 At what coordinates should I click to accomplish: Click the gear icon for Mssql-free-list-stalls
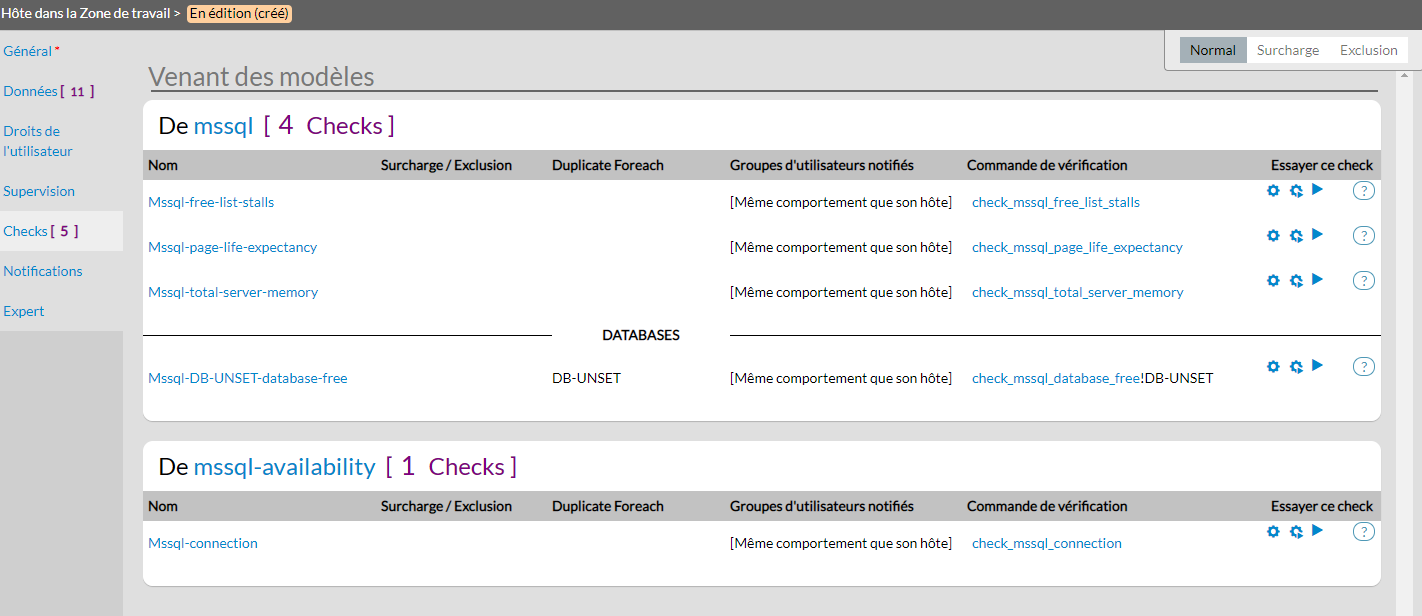(1273, 190)
